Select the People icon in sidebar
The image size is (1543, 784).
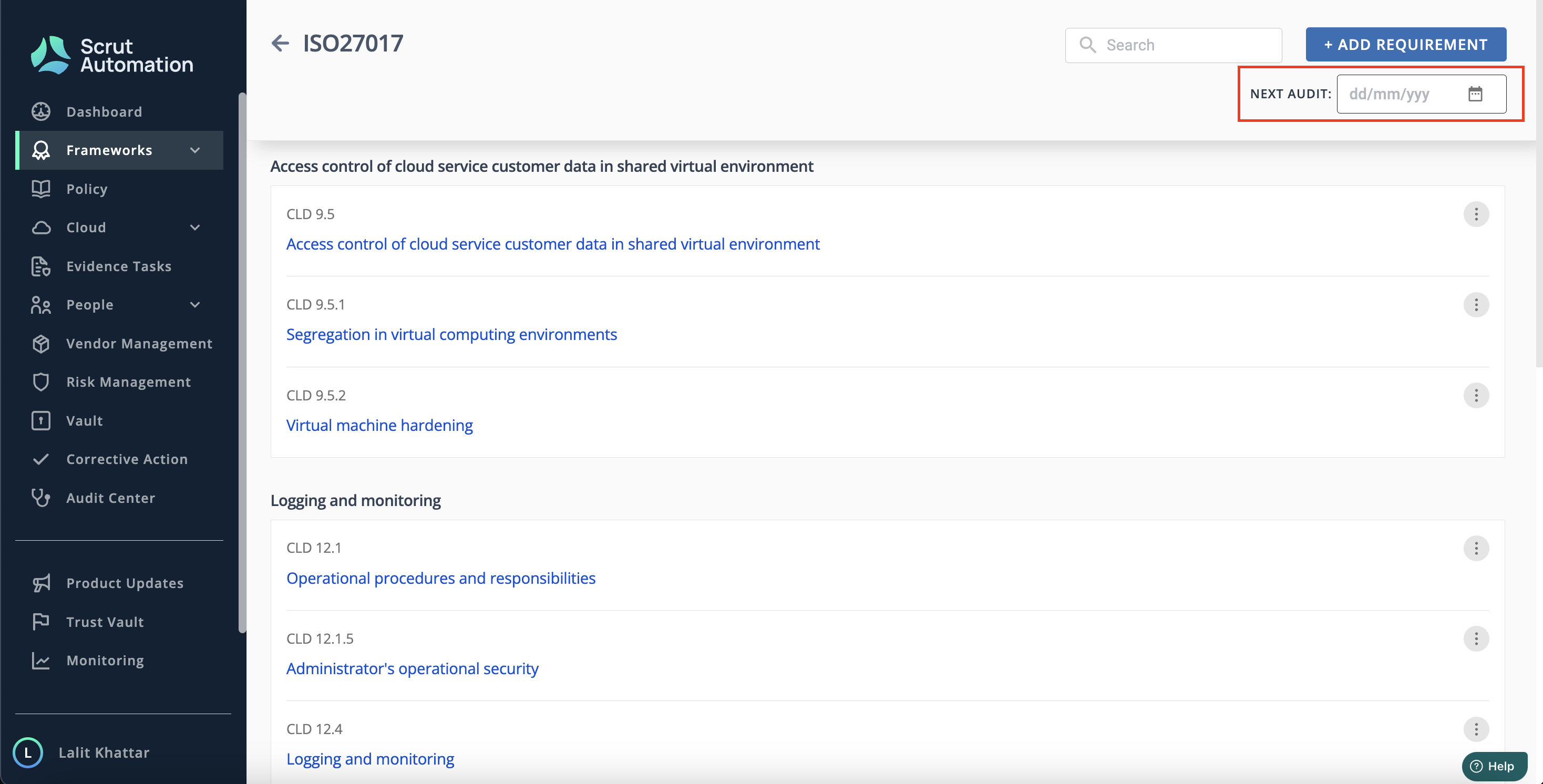pyautogui.click(x=41, y=305)
